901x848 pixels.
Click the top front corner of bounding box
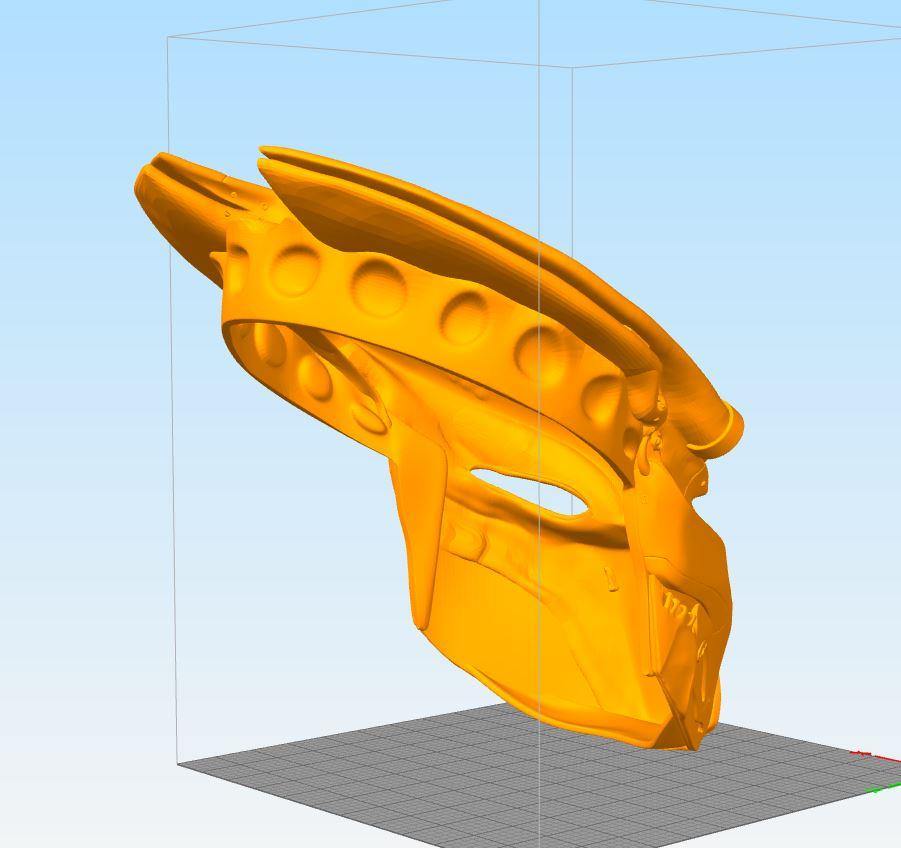572,68
